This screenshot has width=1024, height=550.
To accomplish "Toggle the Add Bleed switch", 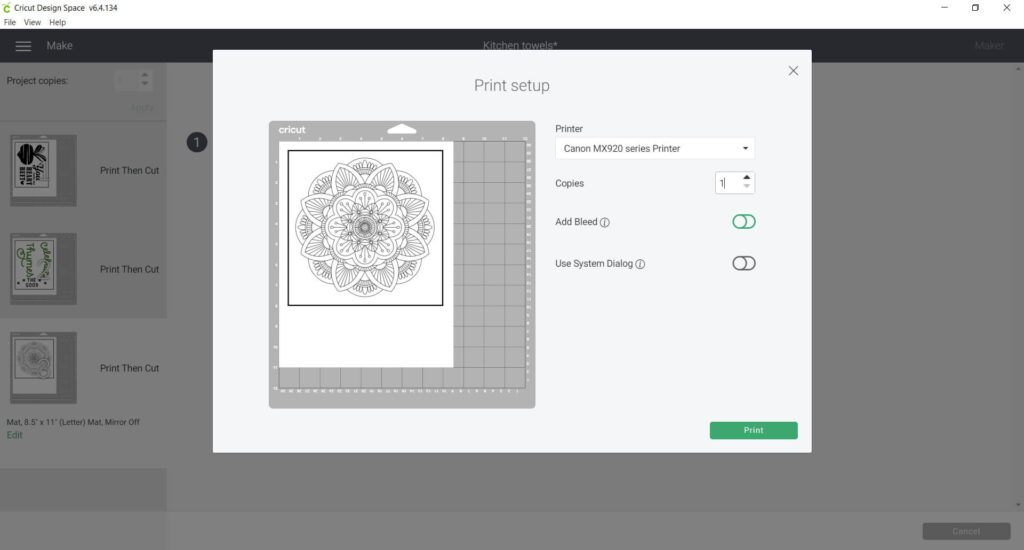I will click(744, 221).
